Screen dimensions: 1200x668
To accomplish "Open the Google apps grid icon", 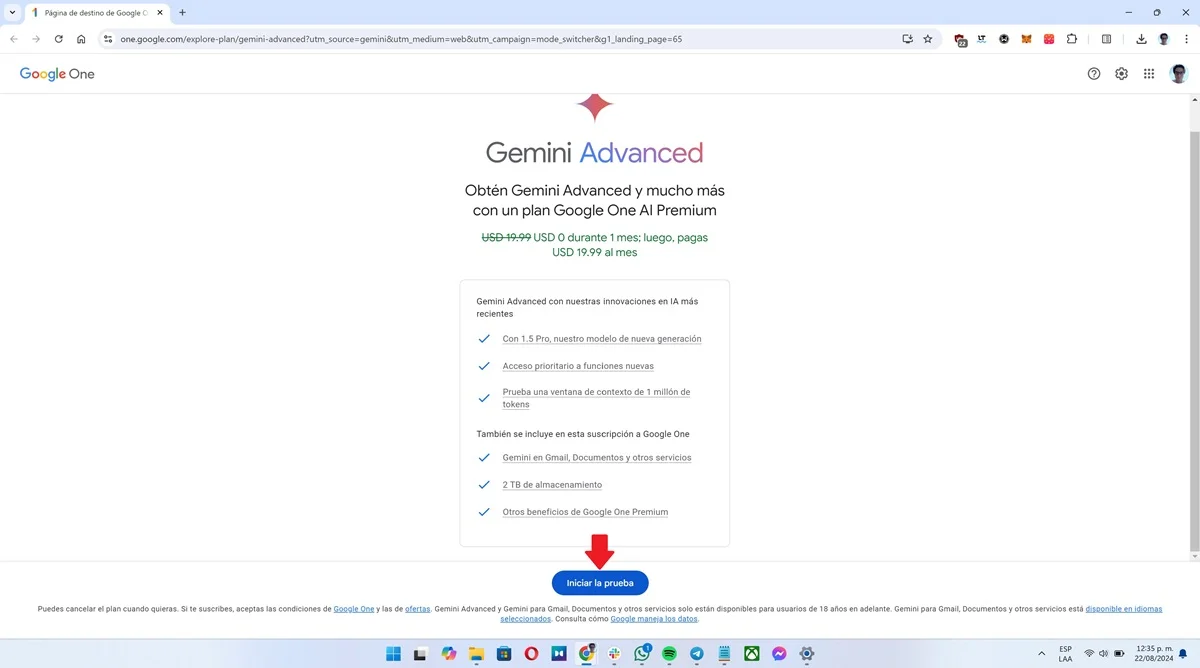I will [x=1149, y=73].
